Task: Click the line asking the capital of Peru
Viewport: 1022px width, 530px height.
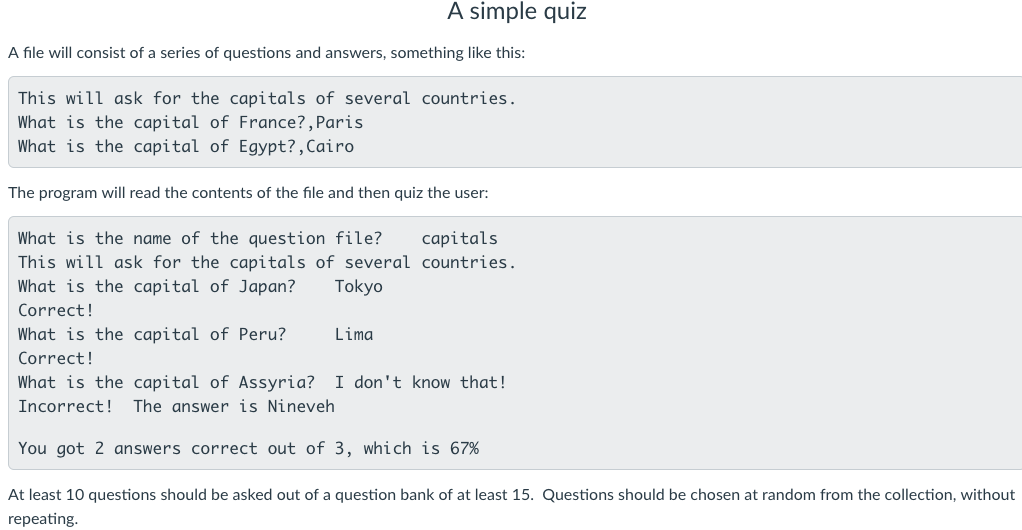Action: tap(152, 334)
